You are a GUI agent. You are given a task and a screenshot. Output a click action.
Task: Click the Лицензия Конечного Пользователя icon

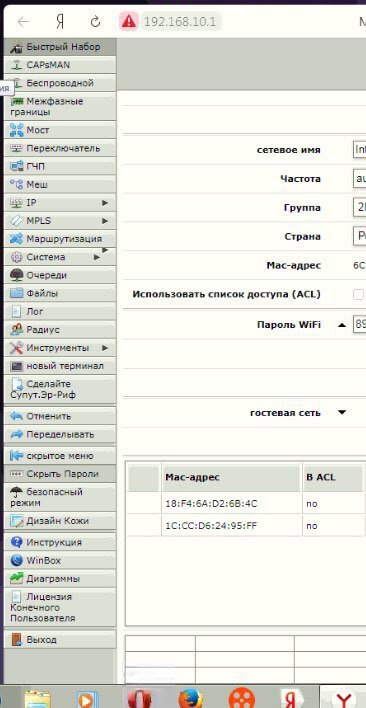[17, 596]
